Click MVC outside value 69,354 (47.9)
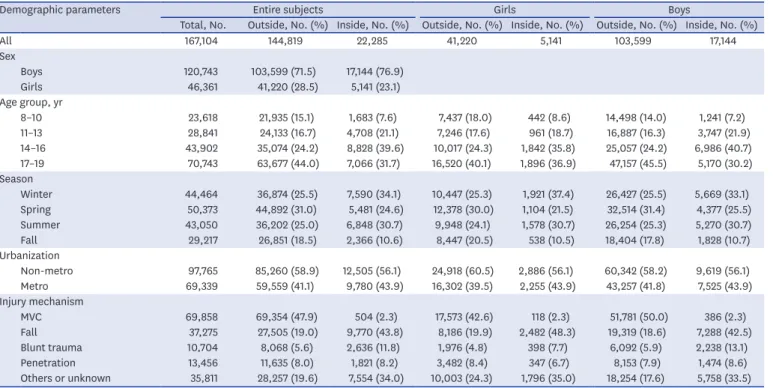773x388 pixels. 286,317
